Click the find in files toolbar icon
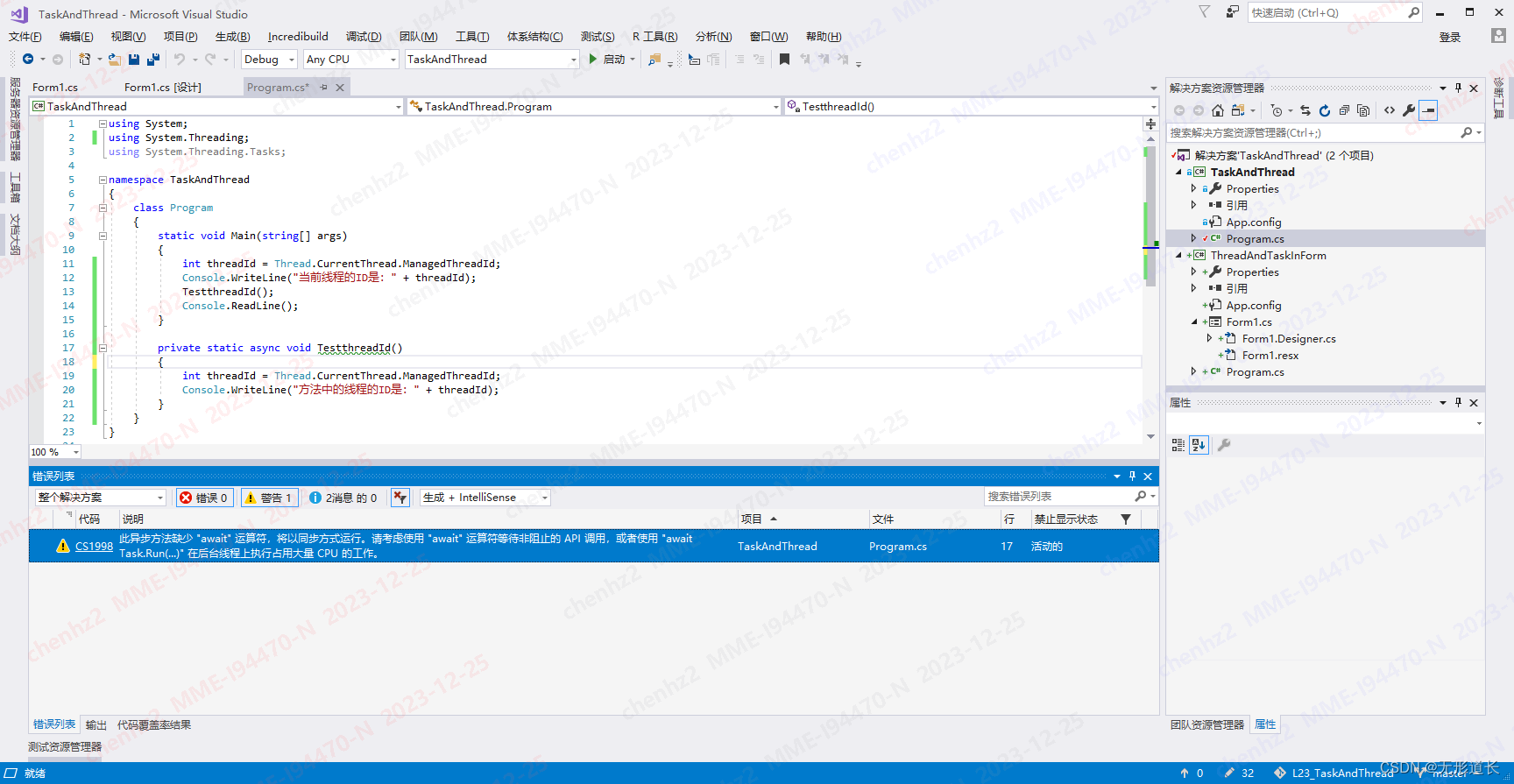This screenshot has width=1514, height=784. coord(654,60)
